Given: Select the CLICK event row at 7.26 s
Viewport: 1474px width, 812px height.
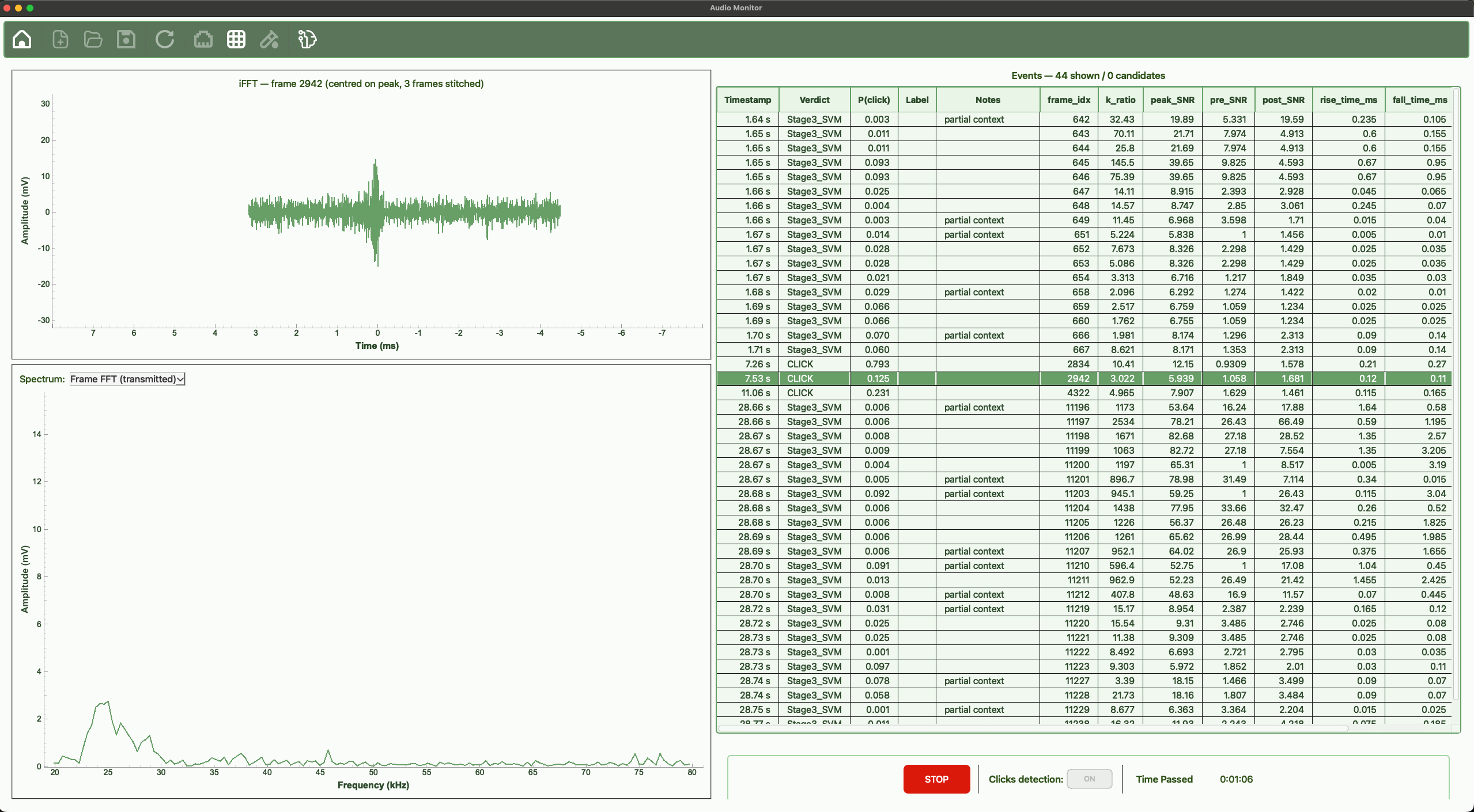Looking at the screenshot, I should click(x=1084, y=364).
